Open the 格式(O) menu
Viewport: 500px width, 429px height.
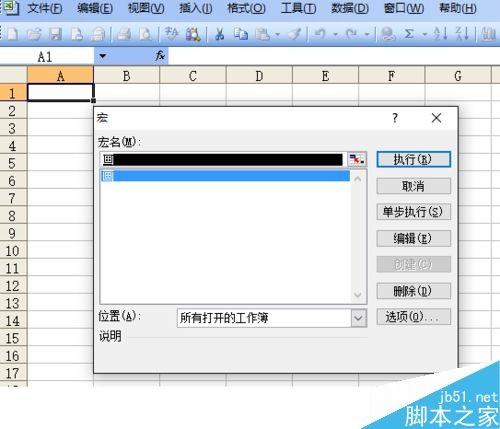pos(246,8)
